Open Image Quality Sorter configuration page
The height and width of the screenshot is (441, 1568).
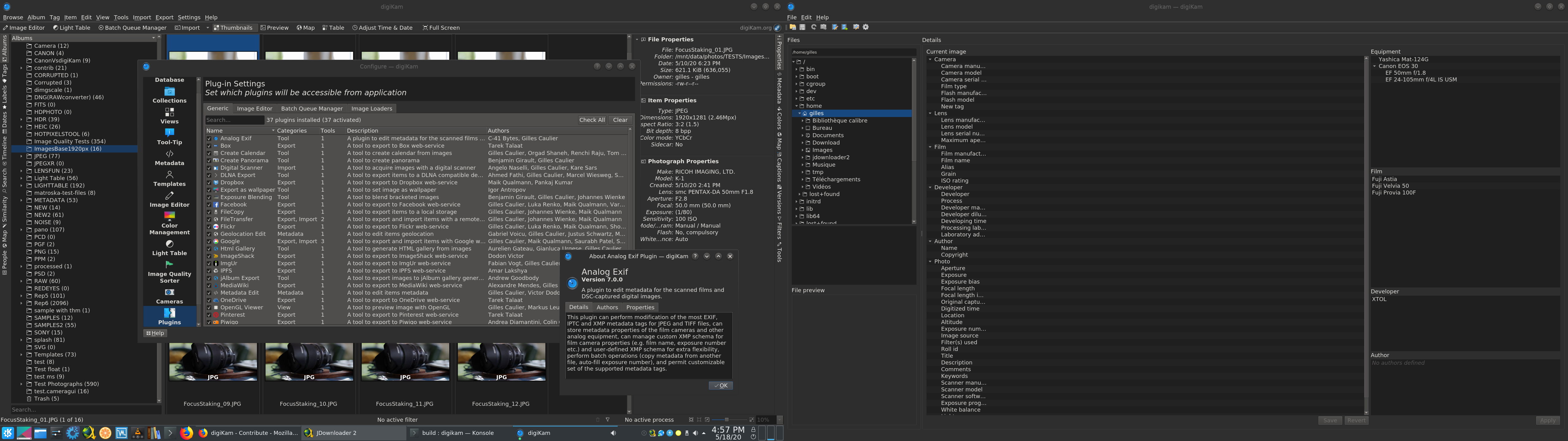point(169,272)
